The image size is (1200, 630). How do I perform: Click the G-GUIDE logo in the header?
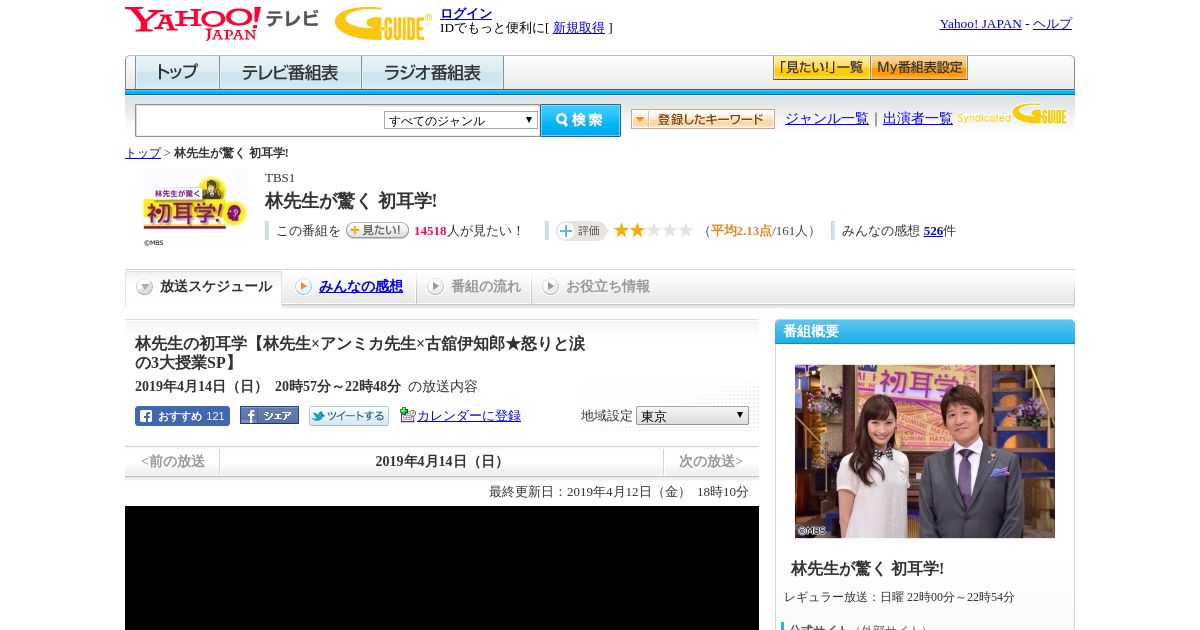pyautogui.click(x=383, y=23)
